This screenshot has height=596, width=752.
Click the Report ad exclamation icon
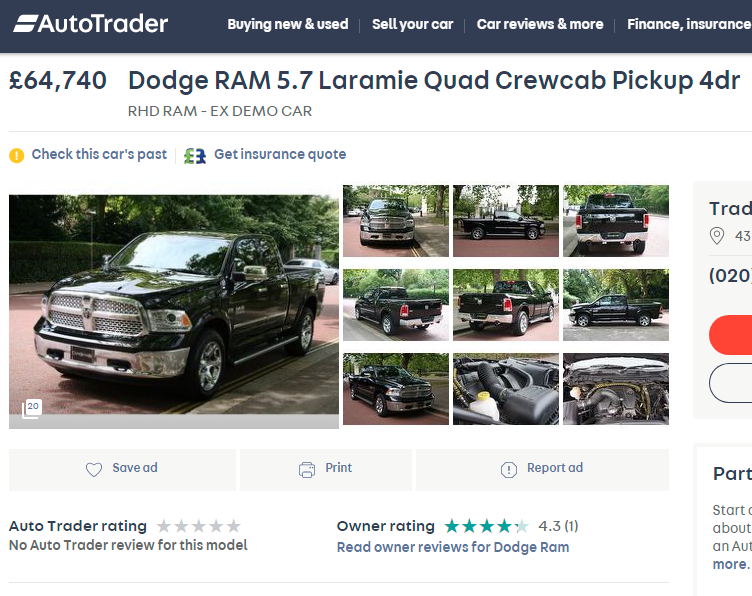pos(509,469)
